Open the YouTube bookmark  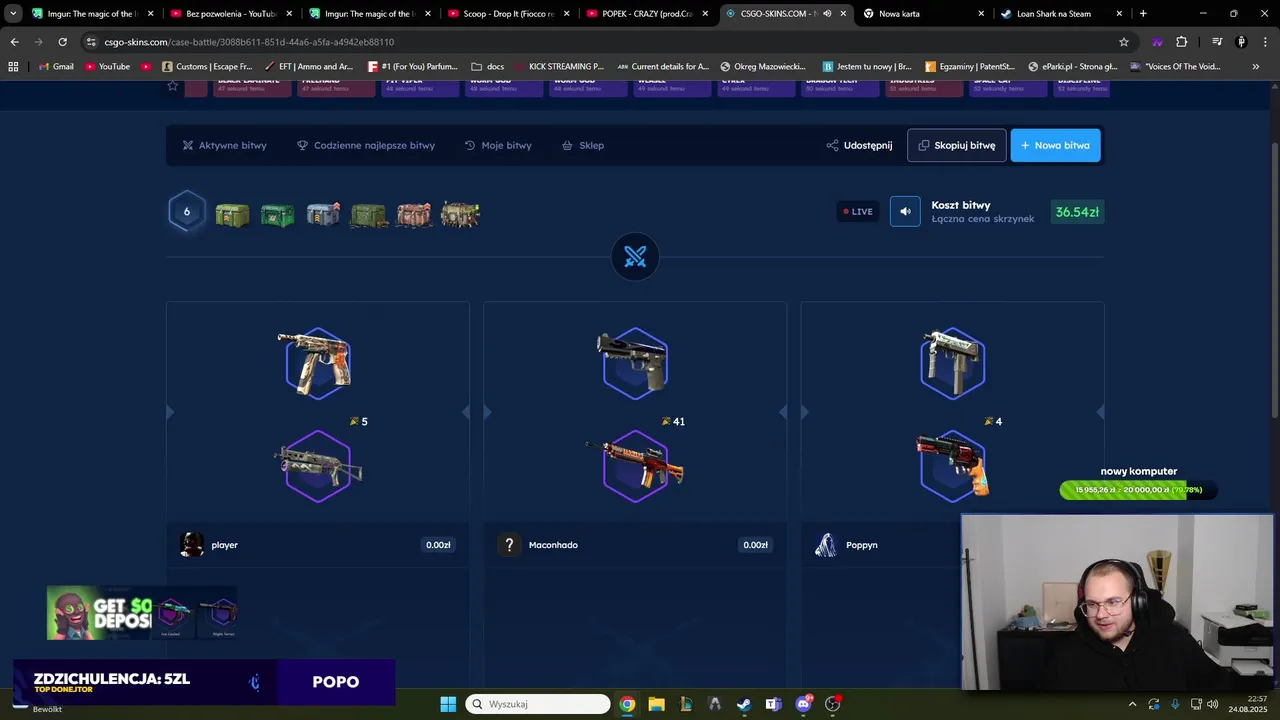pos(107,66)
